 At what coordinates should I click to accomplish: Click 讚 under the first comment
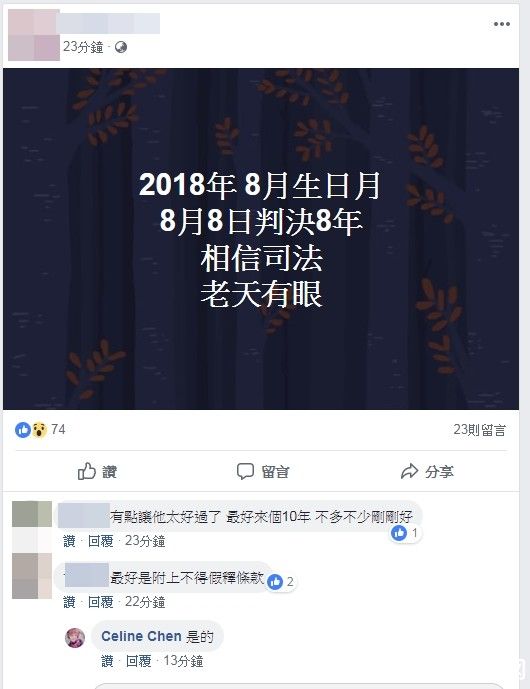pyautogui.click(x=69, y=541)
